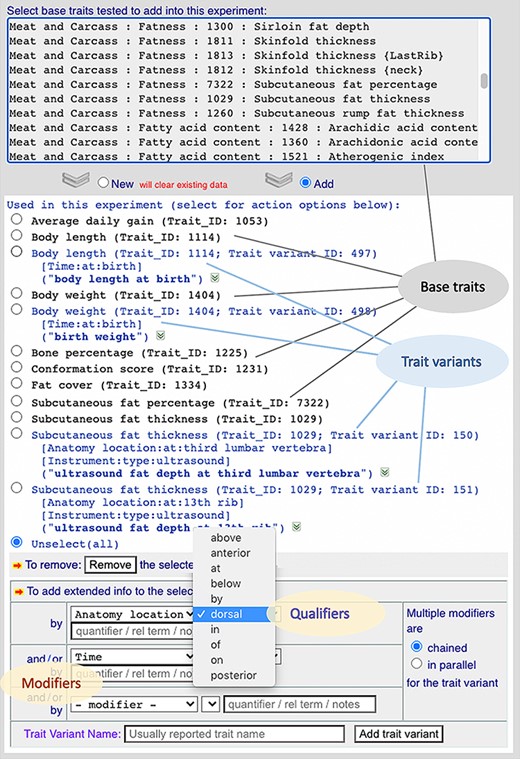
Task: Select "7322 : Subcutaneous fat percentage" list row
Action: tap(243, 85)
